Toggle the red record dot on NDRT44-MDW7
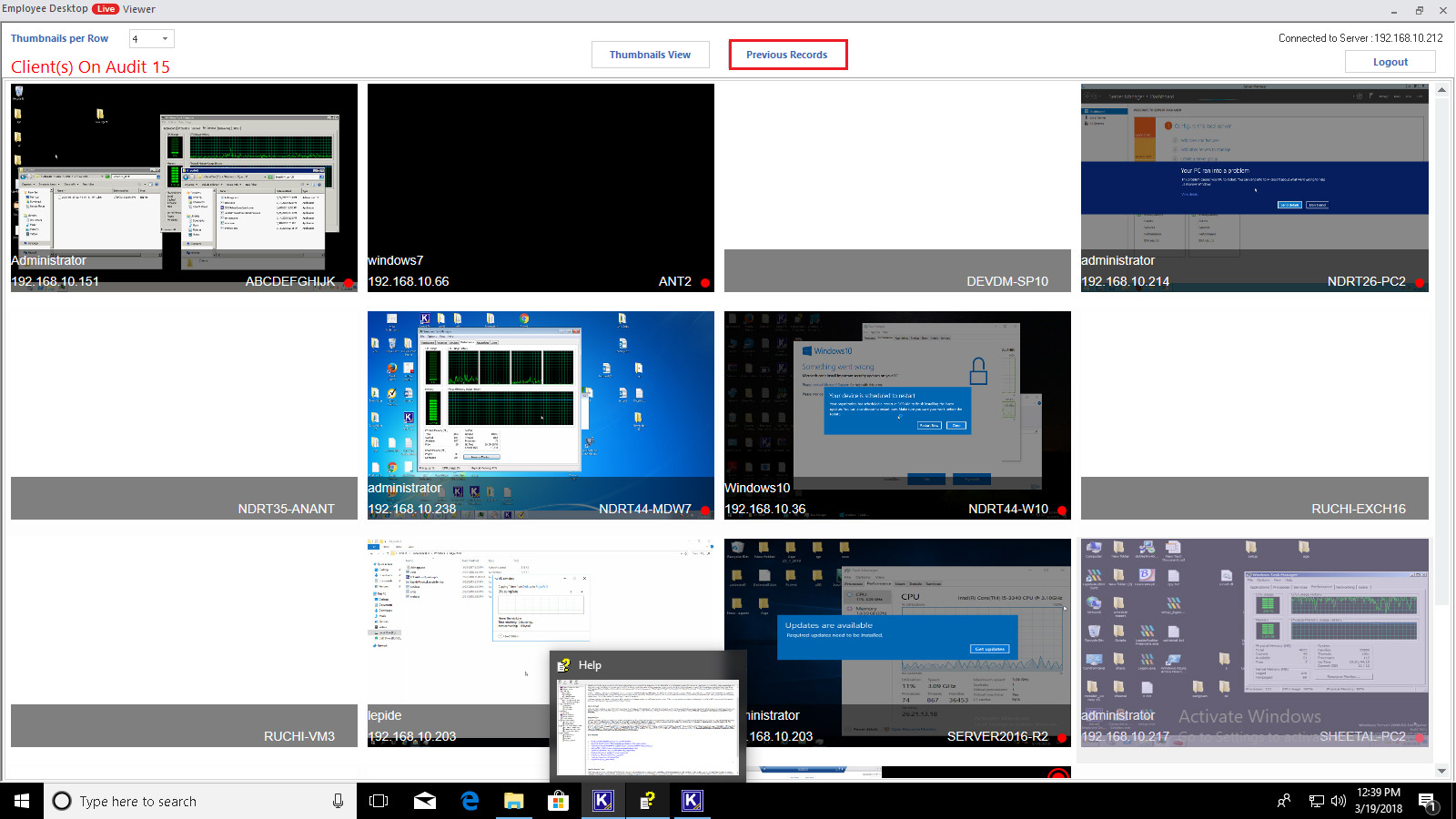Image resolution: width=1456 pixels, height=819 pixels. click(x=705, y=511)
